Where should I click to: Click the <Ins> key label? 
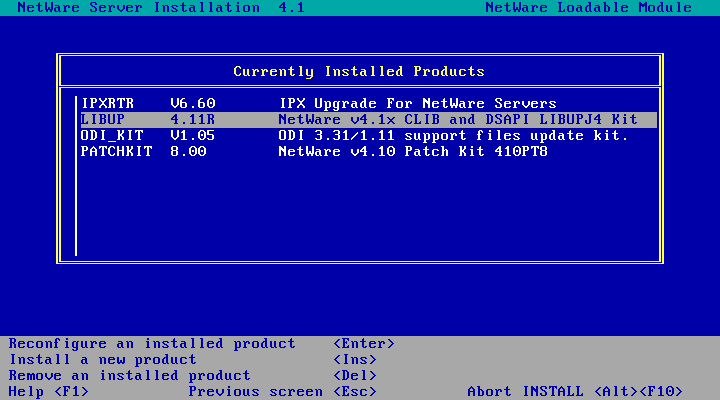pyautogui.click(x=355, y=360)
